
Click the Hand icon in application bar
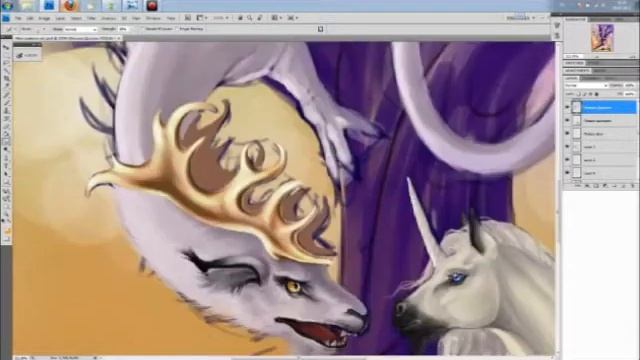(x=240, y=18)
